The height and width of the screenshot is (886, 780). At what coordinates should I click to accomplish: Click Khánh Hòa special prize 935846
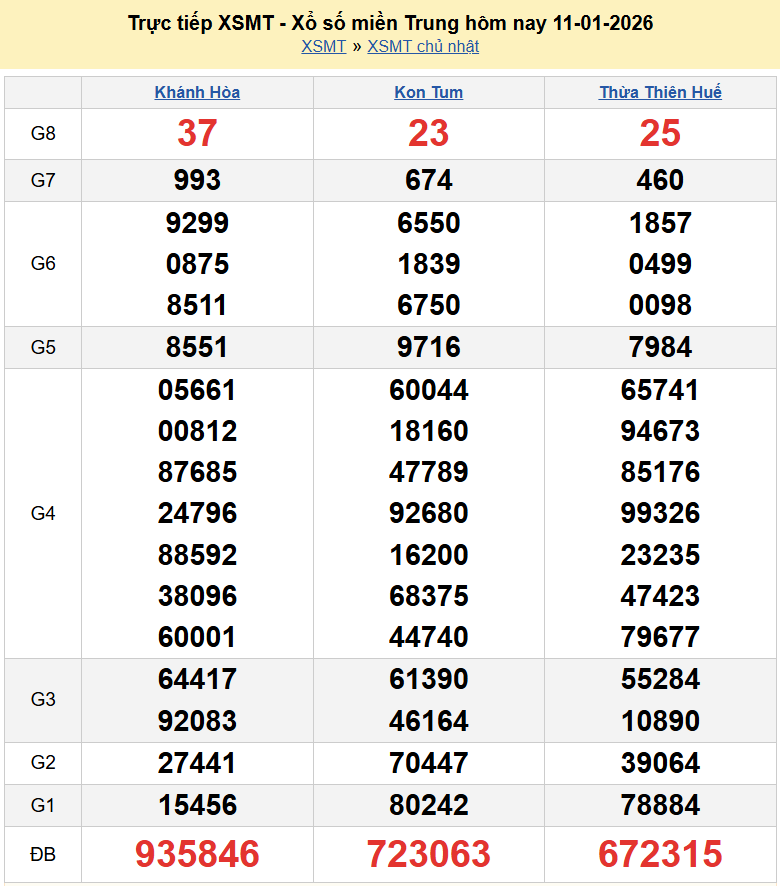197,854
